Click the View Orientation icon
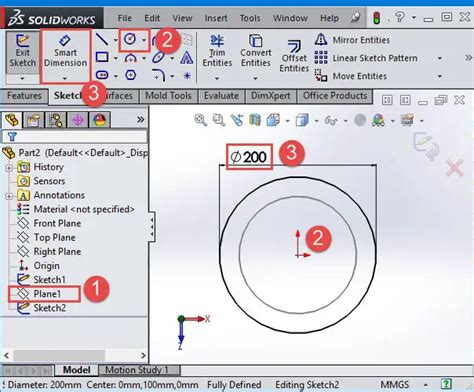 [x=273, y=120]
